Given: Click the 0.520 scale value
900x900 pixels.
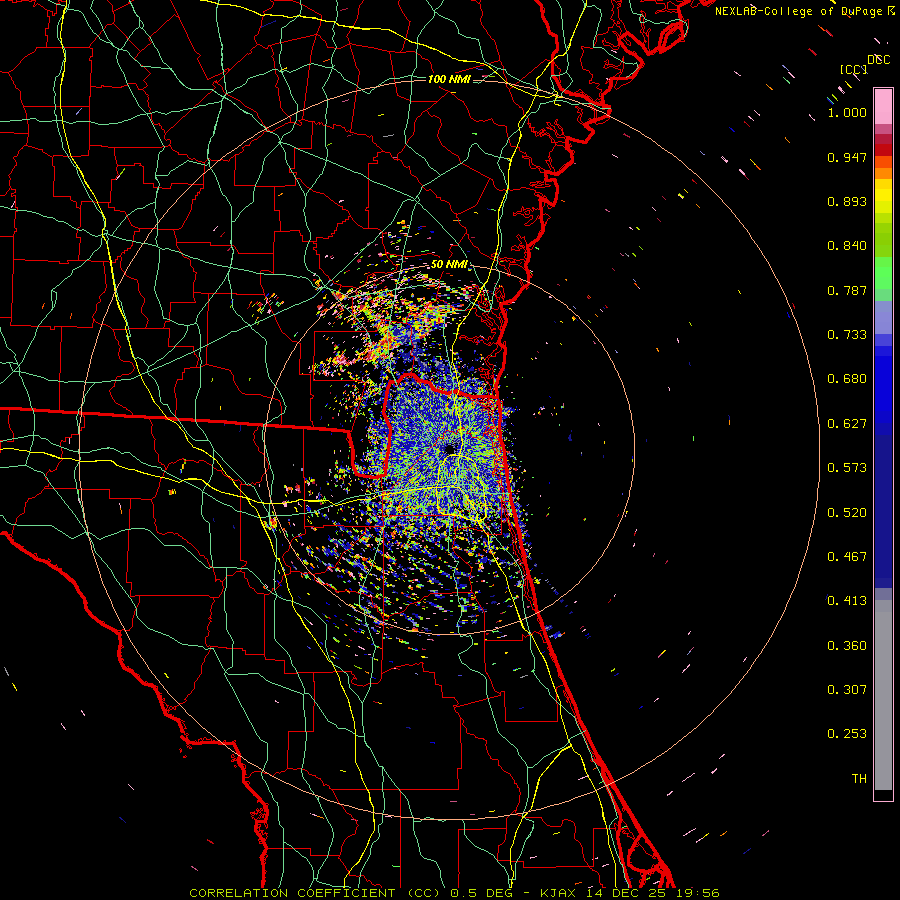Looking at the screenshot, I should tap(847, 513).
